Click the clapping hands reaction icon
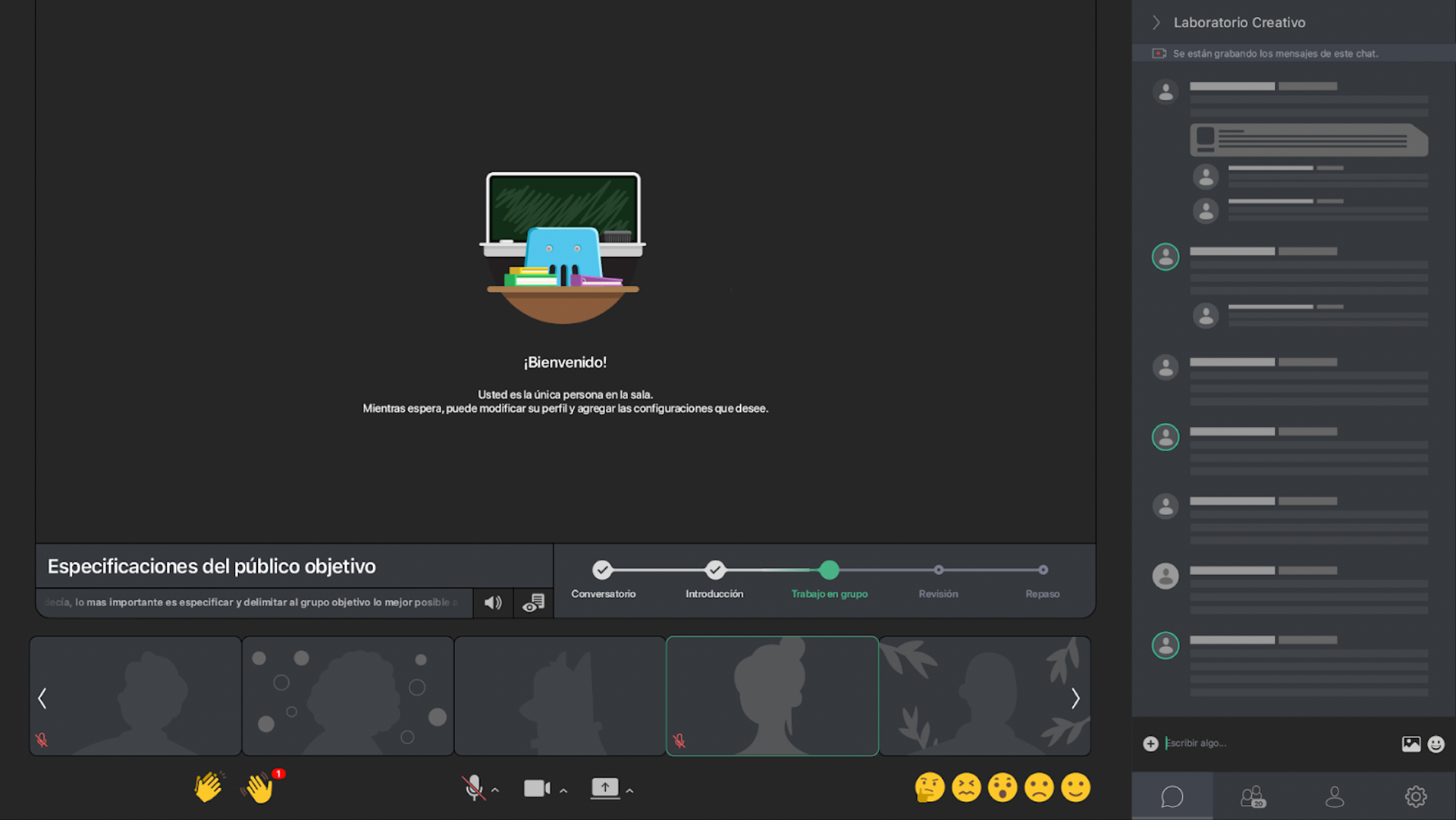1456x820 pixels. tap(208, 787)
